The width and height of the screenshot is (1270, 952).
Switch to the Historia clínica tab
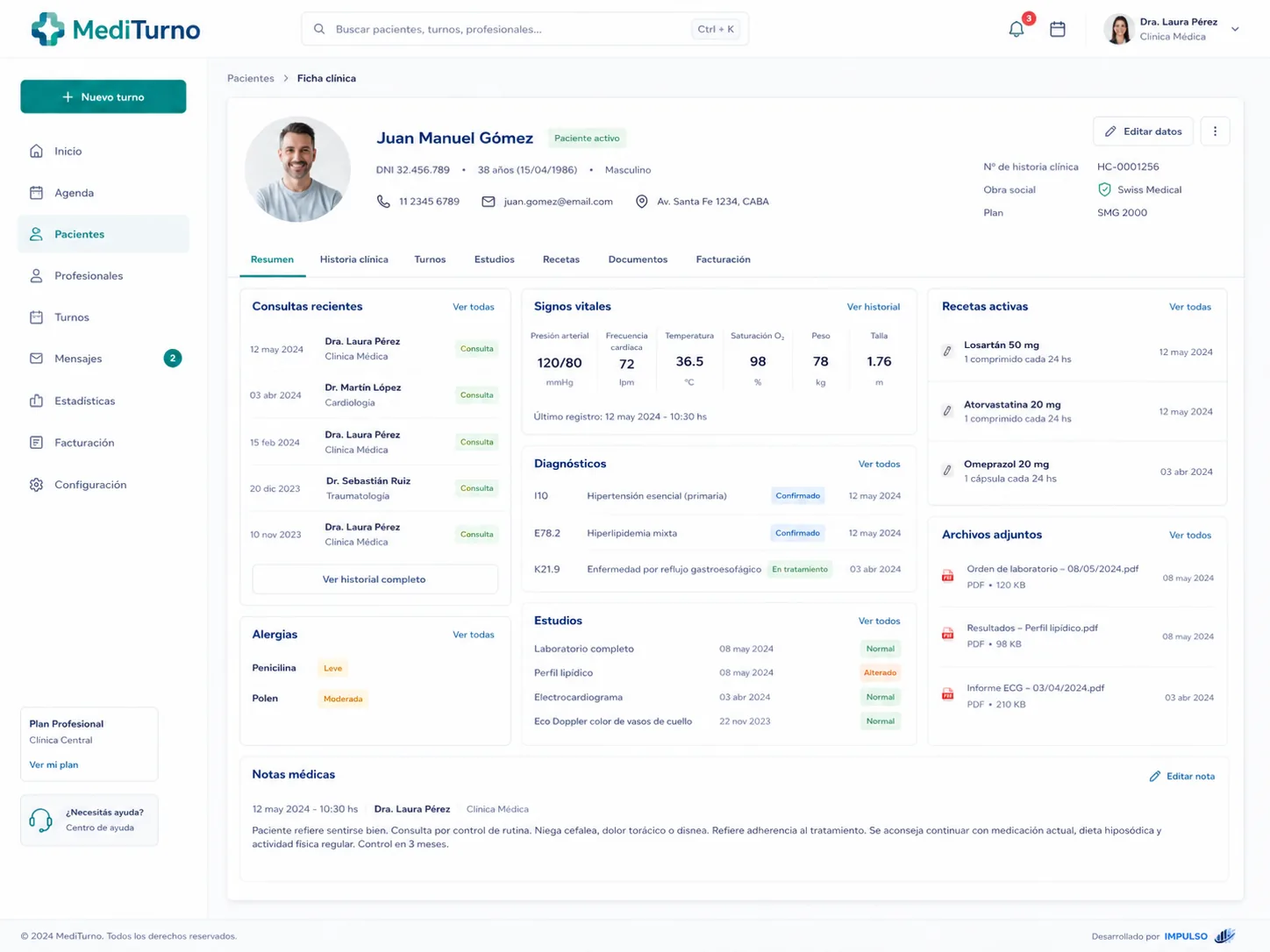(354, 259)
